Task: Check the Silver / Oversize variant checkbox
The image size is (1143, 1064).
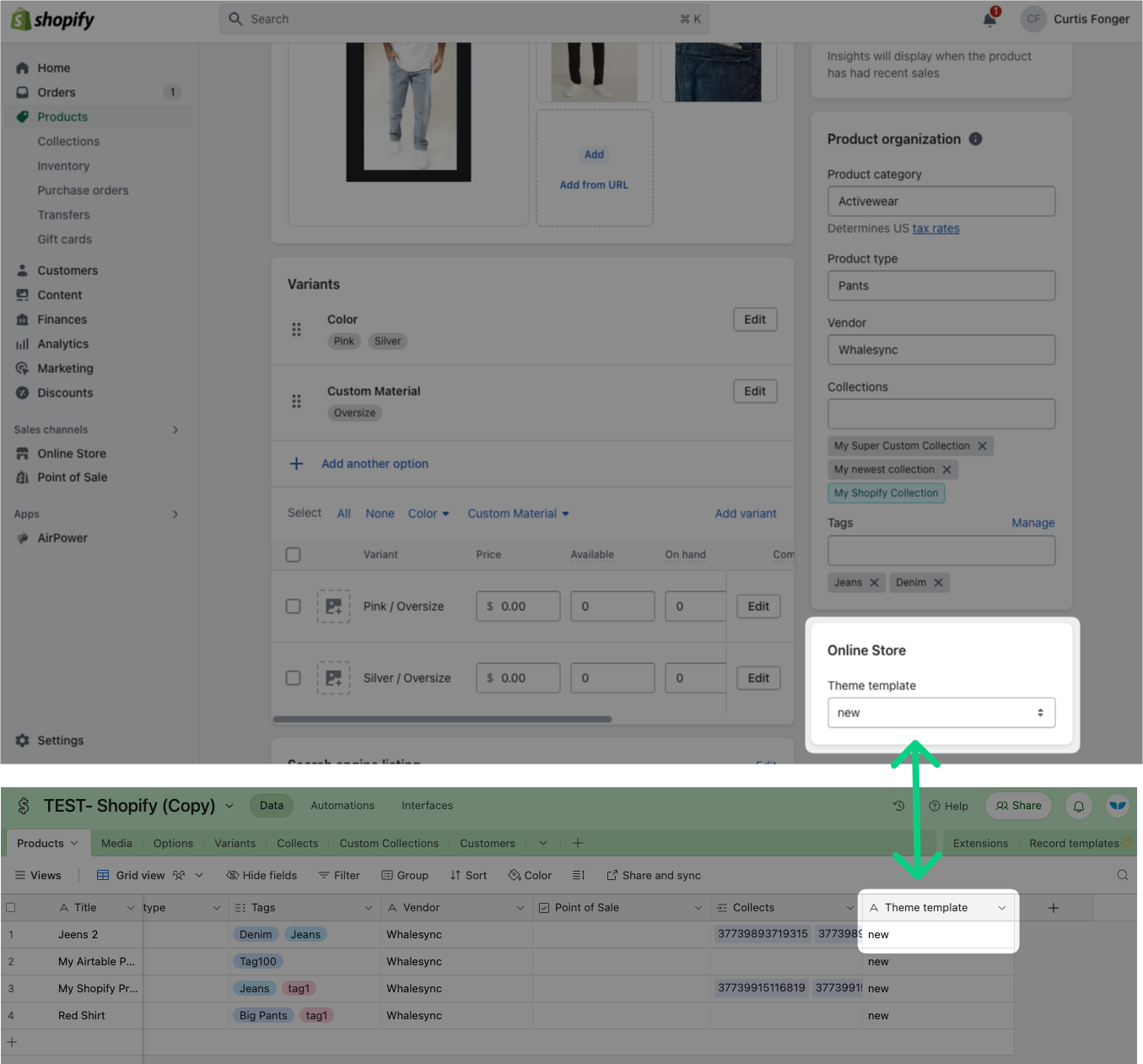Action: (294, 678)
